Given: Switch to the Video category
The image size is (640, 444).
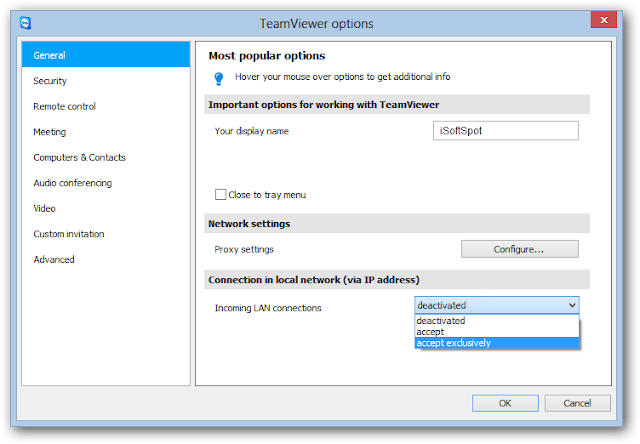Looking at the screenshot, I should [x=106, y=208].
